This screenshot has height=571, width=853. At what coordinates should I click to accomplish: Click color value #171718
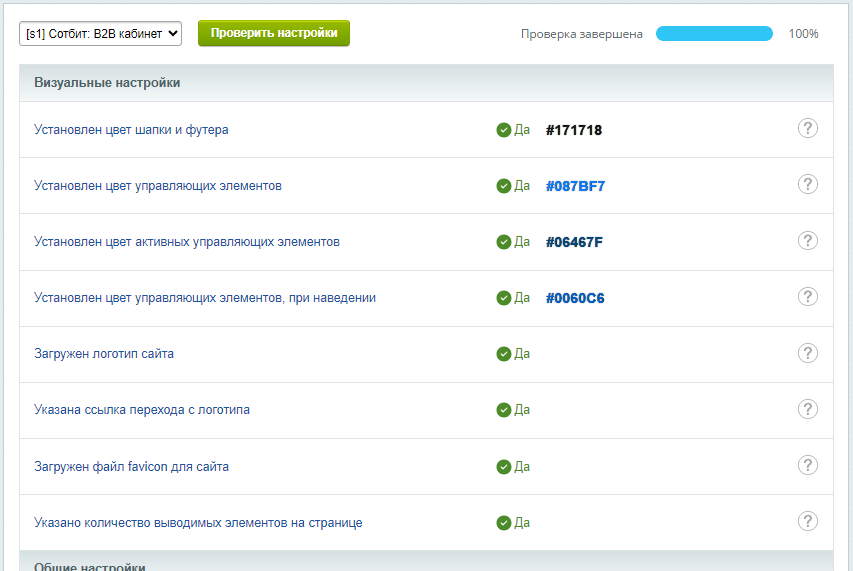coord(574,131)
